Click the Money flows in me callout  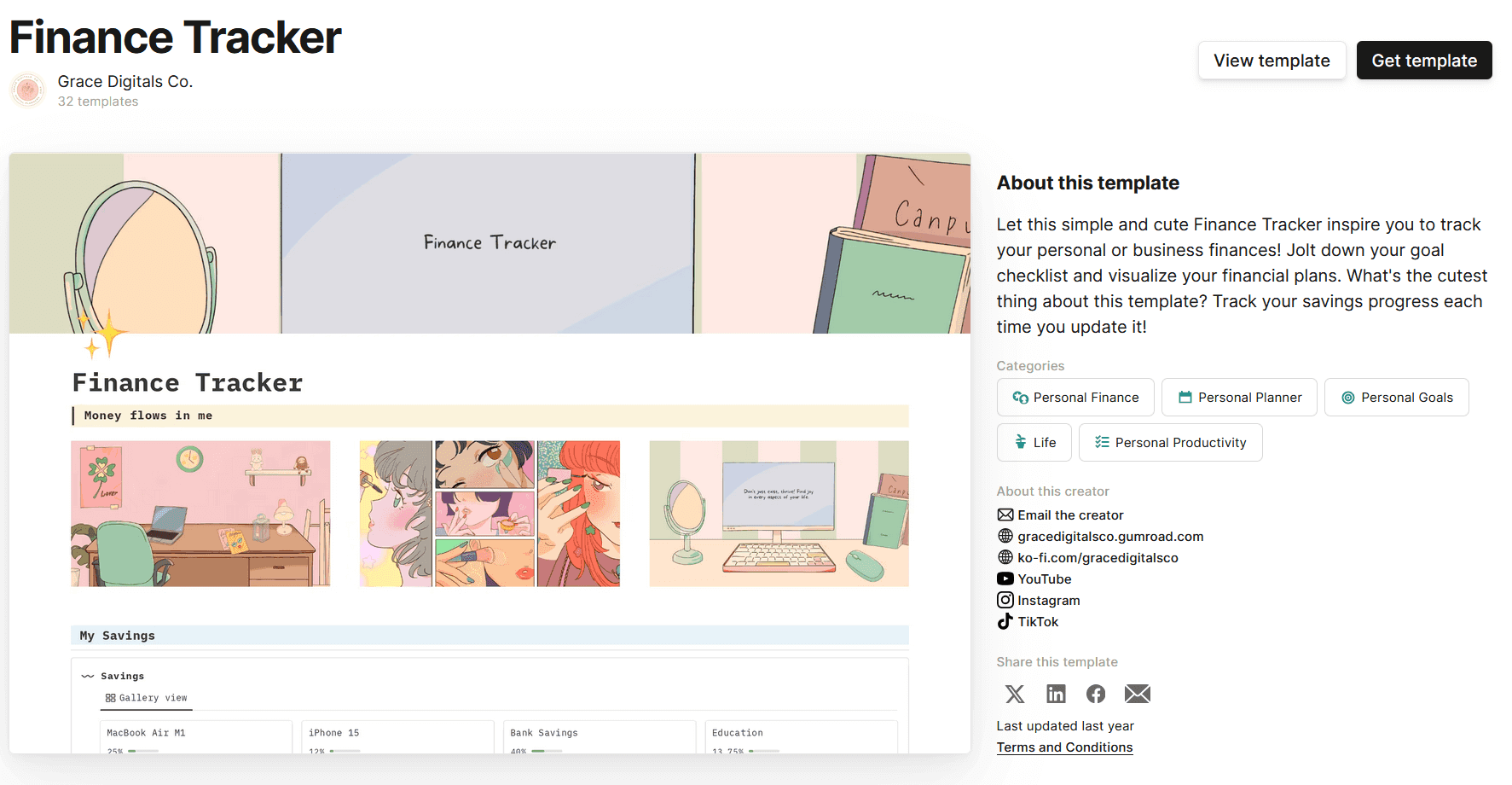[x=490, y=416]
